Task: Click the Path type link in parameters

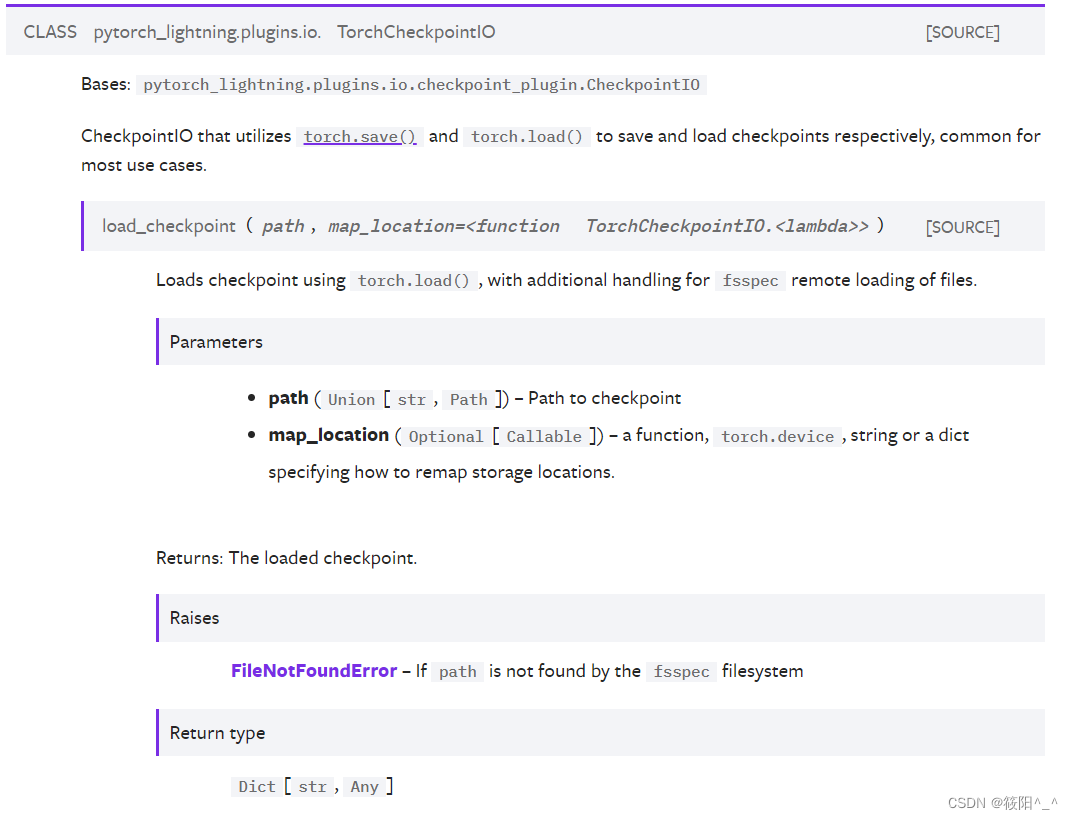Action: 468,399
